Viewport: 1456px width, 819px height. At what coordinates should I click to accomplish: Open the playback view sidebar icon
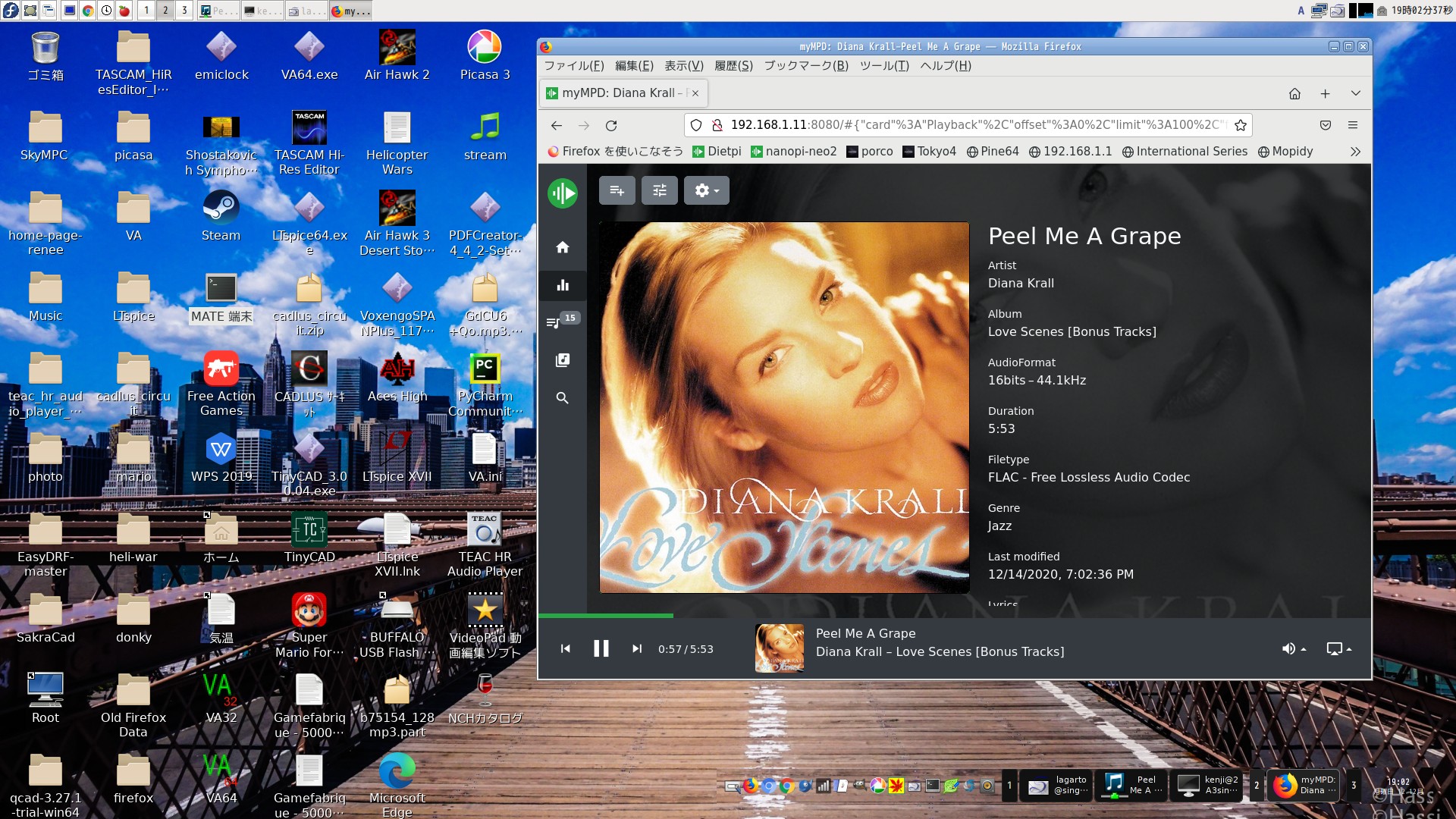point(562,286)
